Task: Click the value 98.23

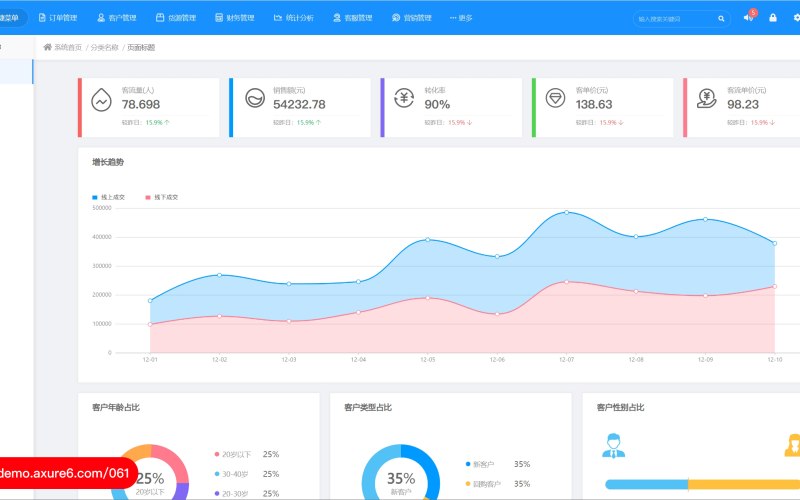Action: (743, 105)
